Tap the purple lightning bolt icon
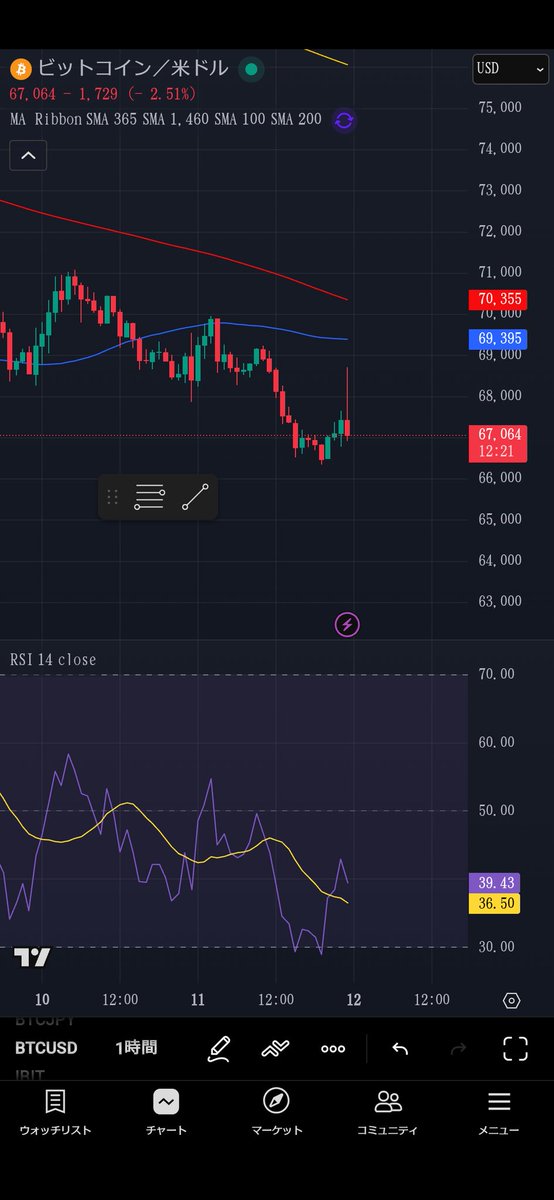The image size is (554, 1200). [347, 625]
